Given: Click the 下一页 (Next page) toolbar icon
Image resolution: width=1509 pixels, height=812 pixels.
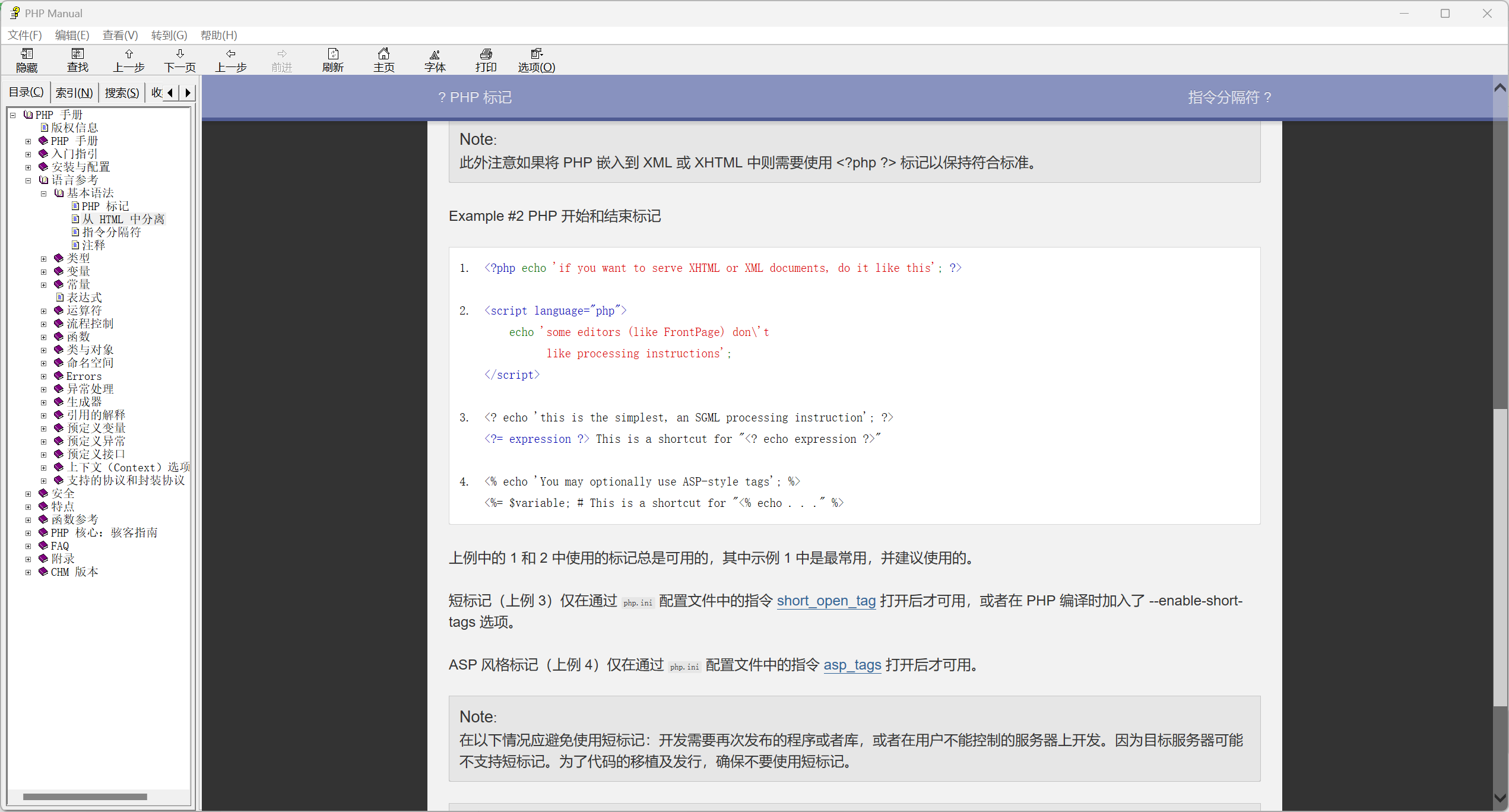Looking at the screenshot, I should tap(180, 60).
